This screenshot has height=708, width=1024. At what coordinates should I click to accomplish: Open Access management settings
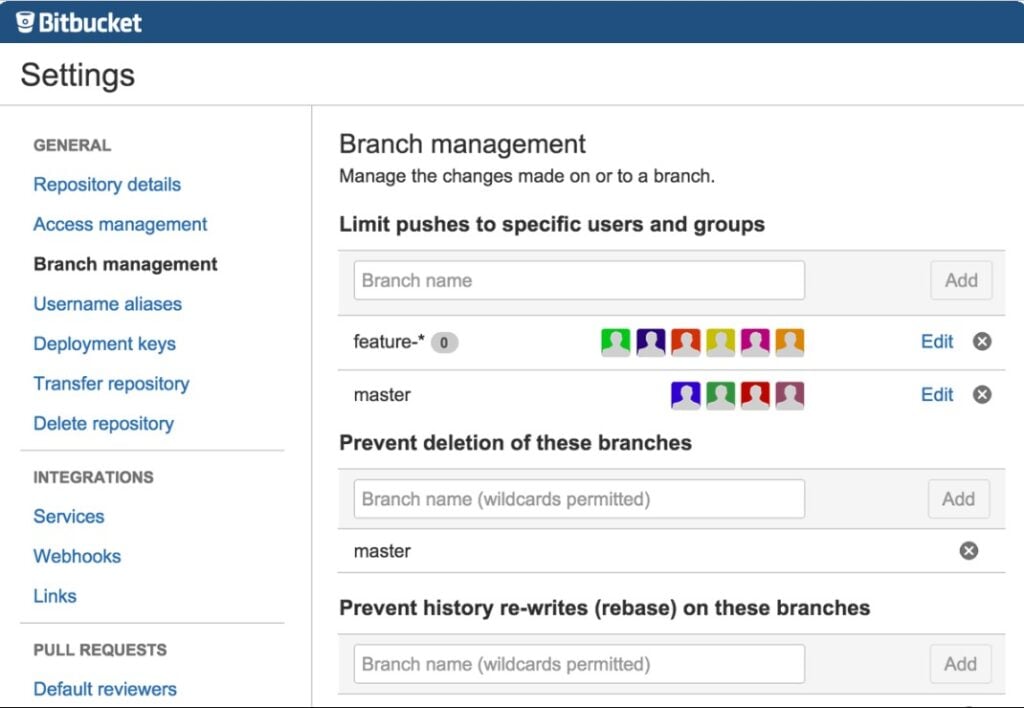coord(120,224)
